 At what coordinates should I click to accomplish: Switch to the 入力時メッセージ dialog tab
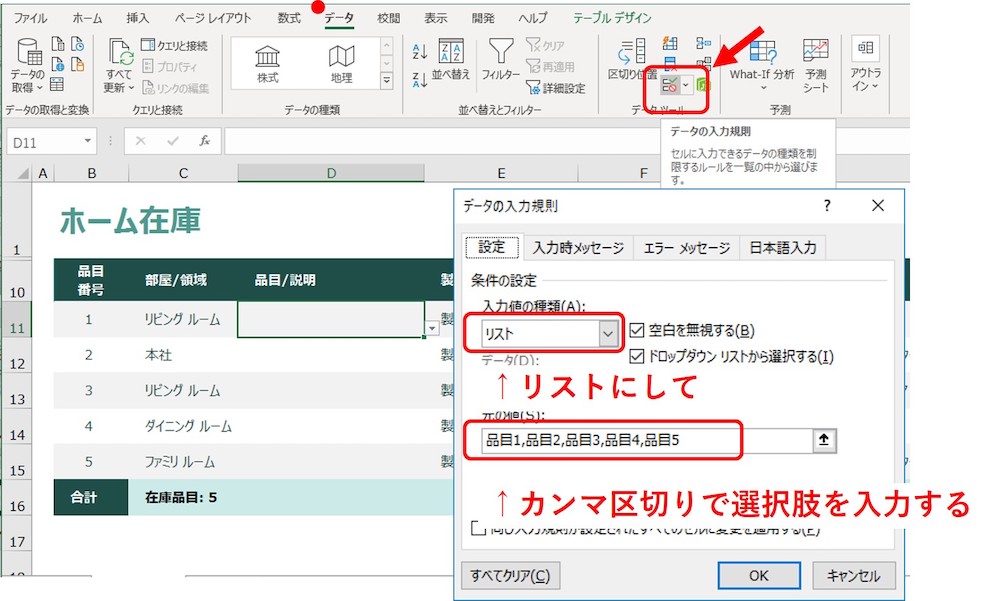tap(578, 248)
